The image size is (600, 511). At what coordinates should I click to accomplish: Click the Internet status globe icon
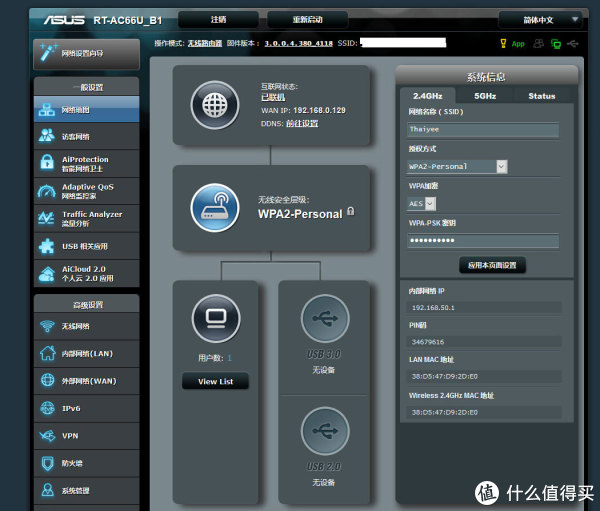(215, 105)
